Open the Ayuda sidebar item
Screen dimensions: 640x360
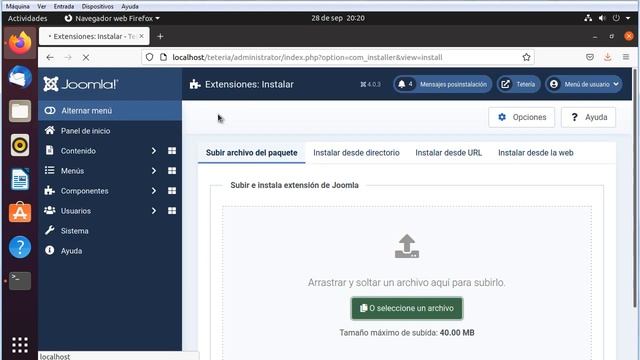pyautogui.click(x=71, y=251)
